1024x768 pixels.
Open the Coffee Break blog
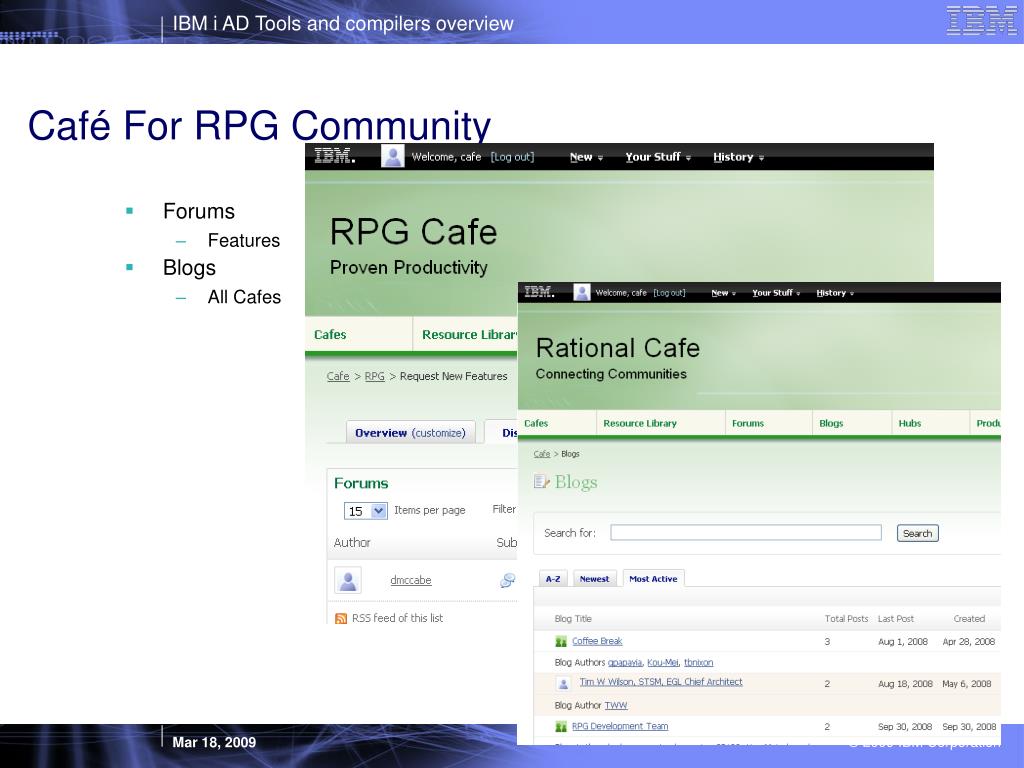pyautogui.click(x=597, y=641)
